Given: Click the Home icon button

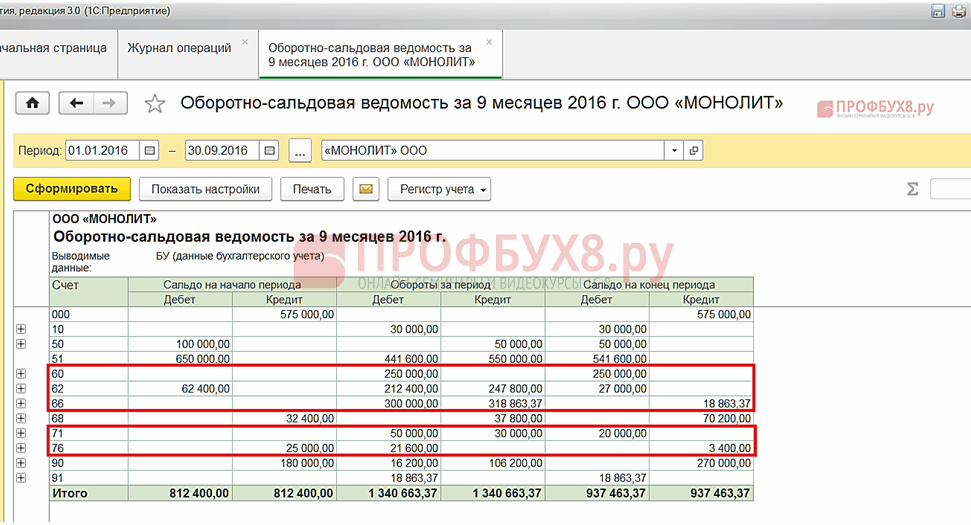Looking at the screenshot, I should tap(32, 103).
